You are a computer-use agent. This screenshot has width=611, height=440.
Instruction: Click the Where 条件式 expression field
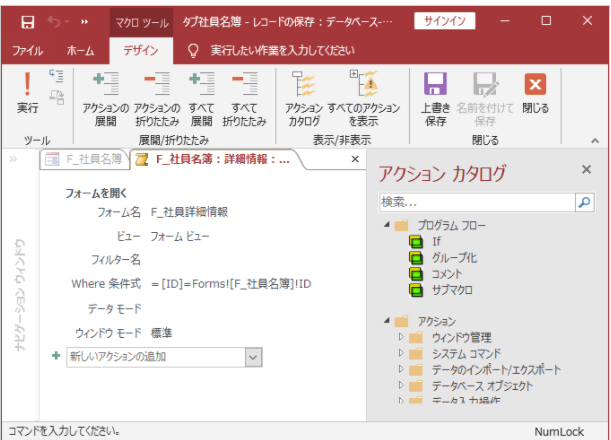[x=232, y=284]
